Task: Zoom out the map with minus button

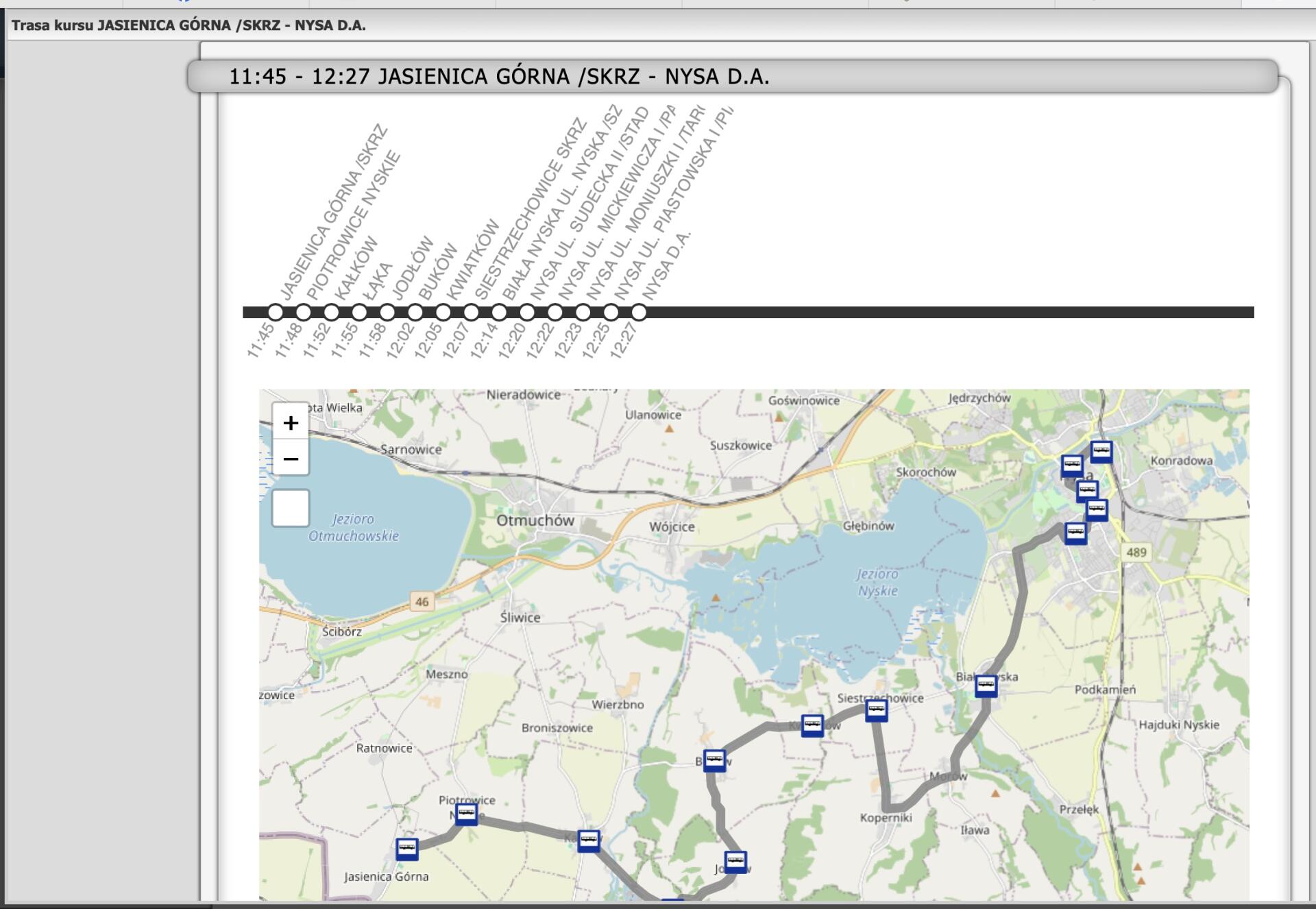Action: (x=291, y=458)
